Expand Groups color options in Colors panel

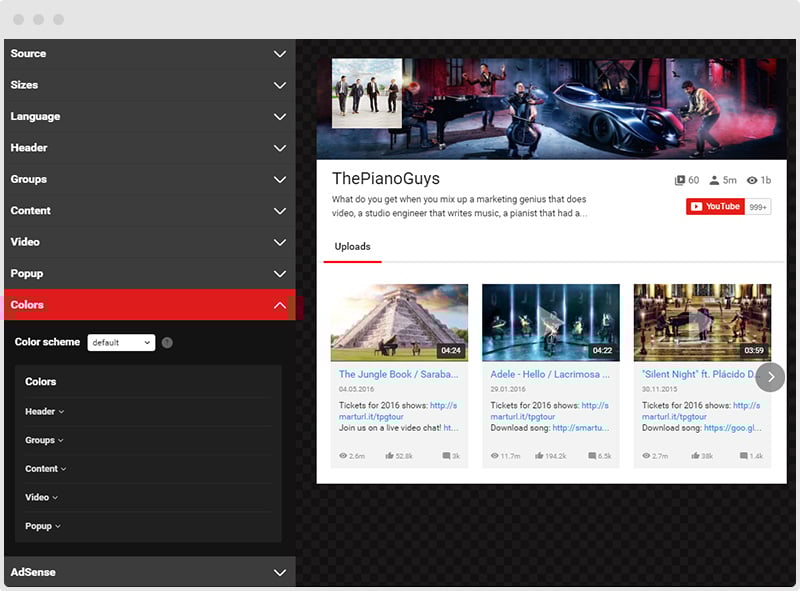click(x=44, y=440)
